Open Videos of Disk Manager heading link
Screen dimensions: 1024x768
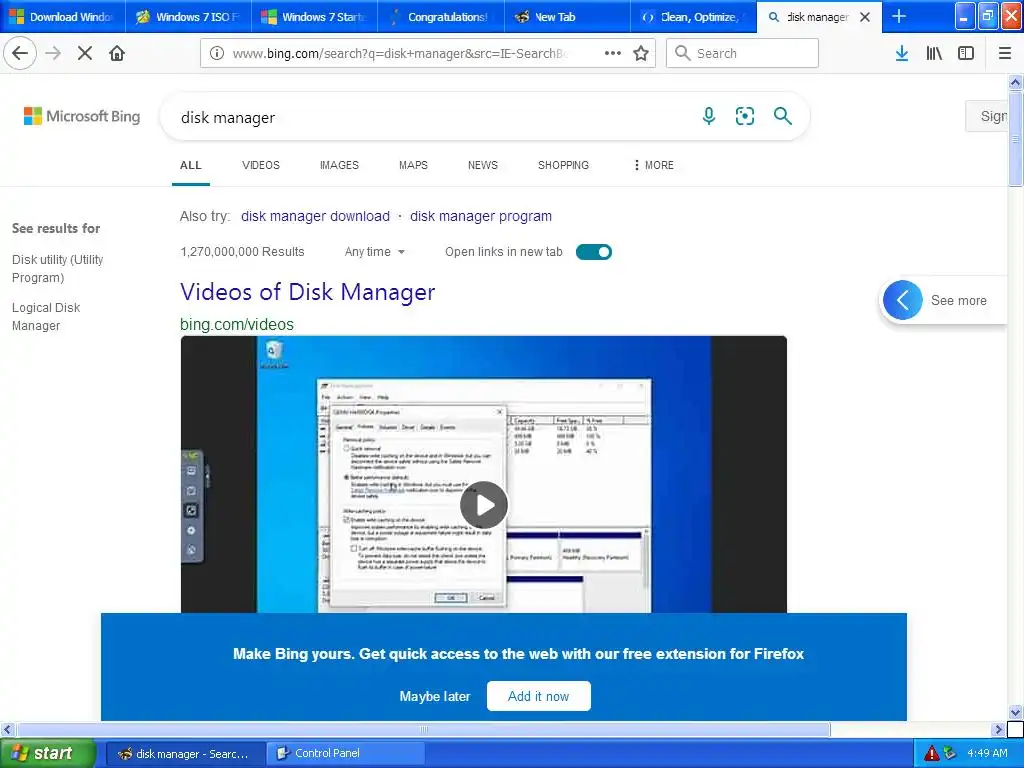point(308,292)
